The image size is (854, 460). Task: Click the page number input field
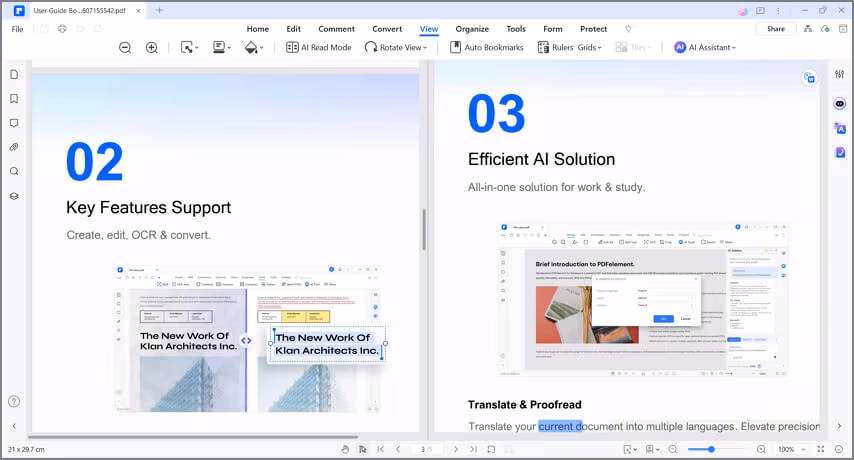coord(426,450)
